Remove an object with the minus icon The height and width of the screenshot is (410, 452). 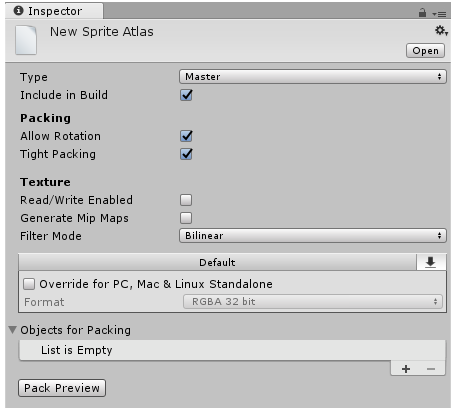click(431, 369)
